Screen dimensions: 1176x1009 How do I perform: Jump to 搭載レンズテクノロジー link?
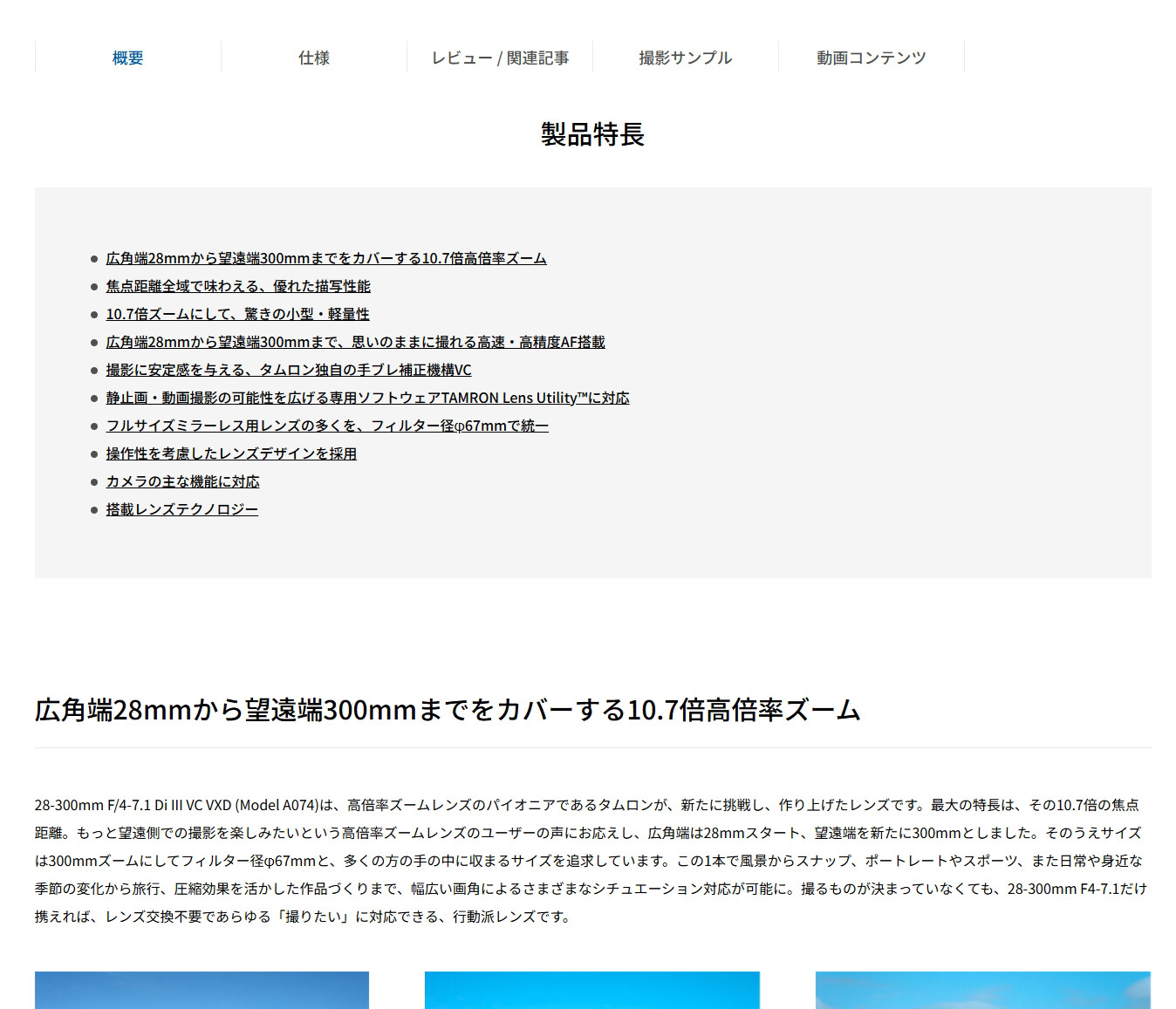[x=182, y=509]
